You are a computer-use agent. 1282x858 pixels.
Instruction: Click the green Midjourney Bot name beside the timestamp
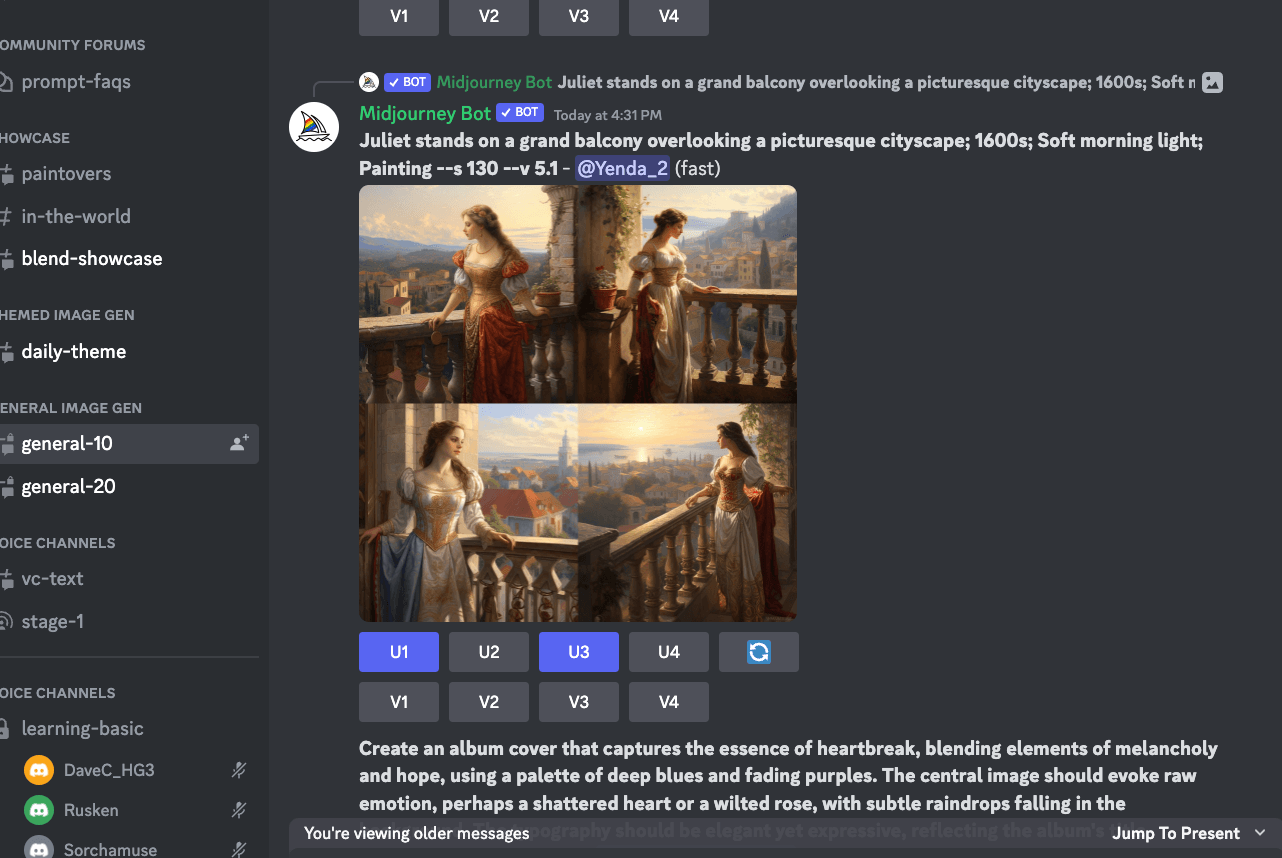tap(425, 113)
